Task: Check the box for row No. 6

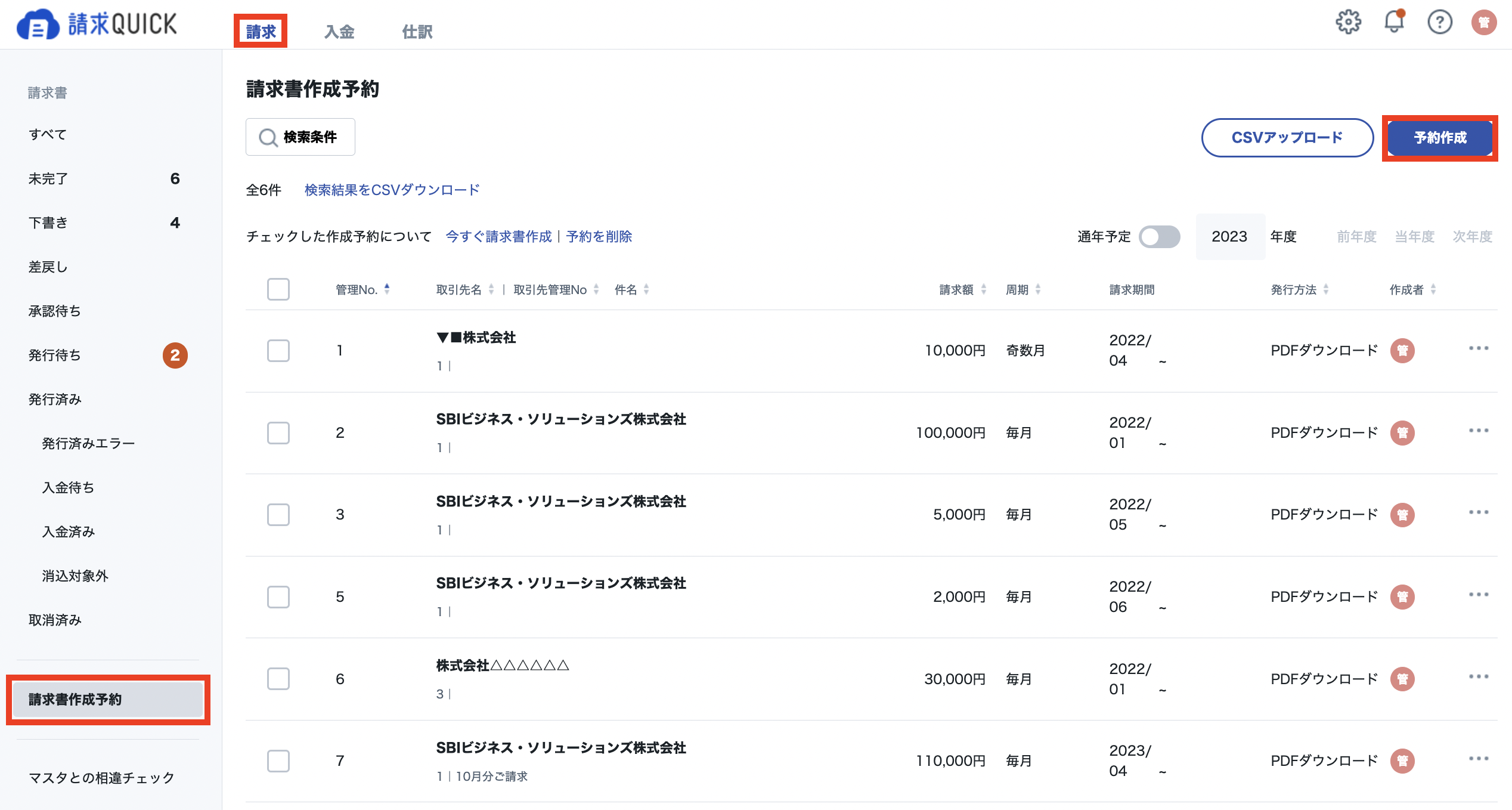Action: pos(278,679)
